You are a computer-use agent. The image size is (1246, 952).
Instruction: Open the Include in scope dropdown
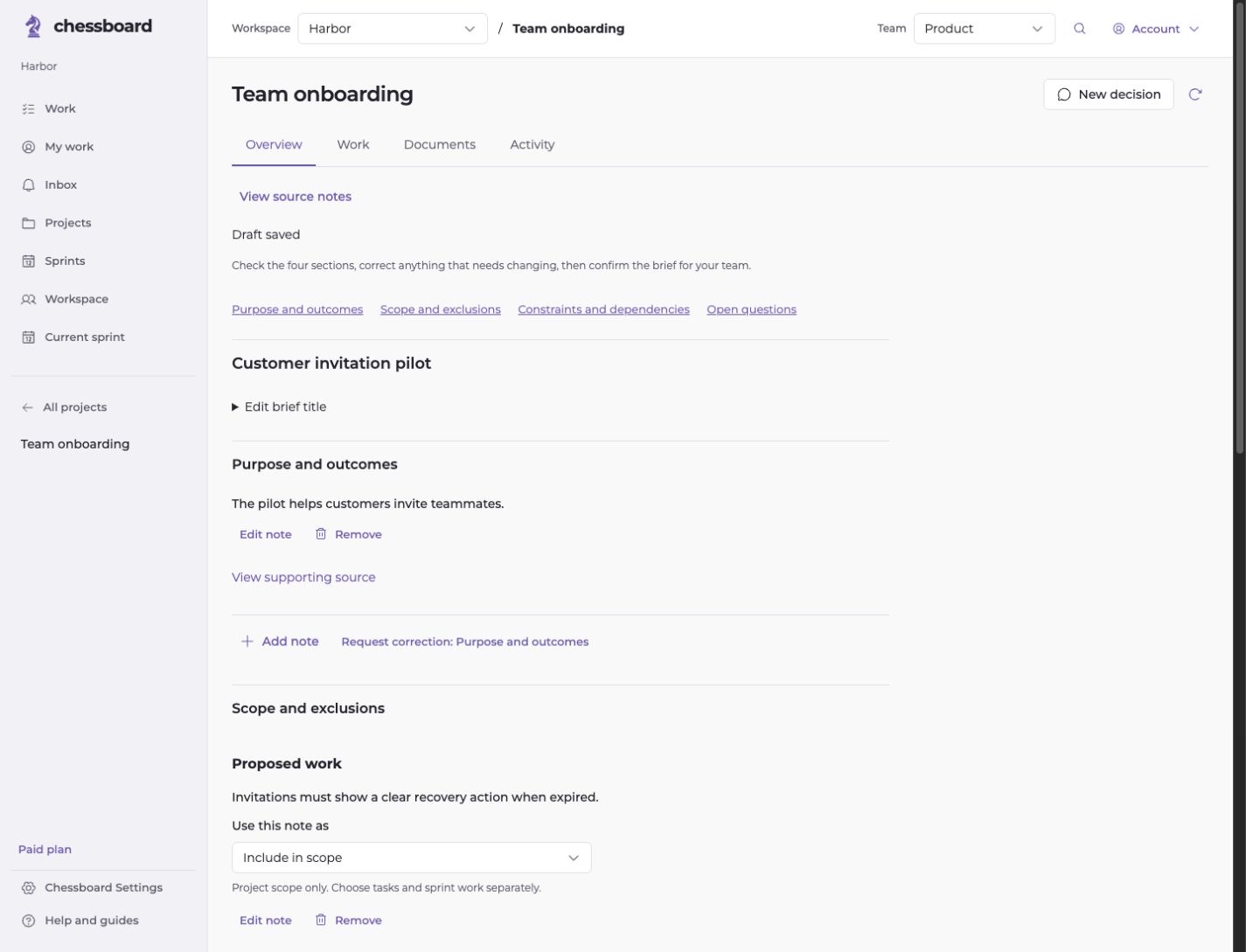tap(412, 858)
